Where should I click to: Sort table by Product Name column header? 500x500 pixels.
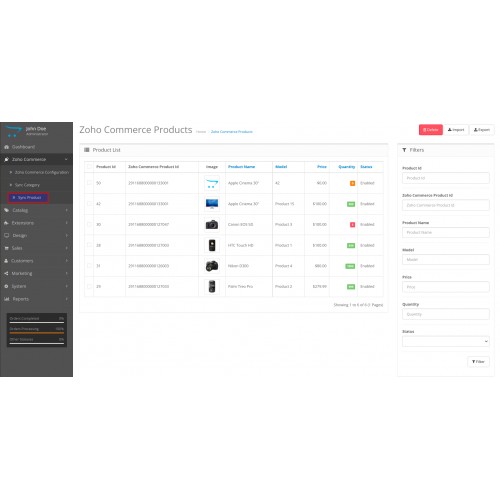point(242,167)
